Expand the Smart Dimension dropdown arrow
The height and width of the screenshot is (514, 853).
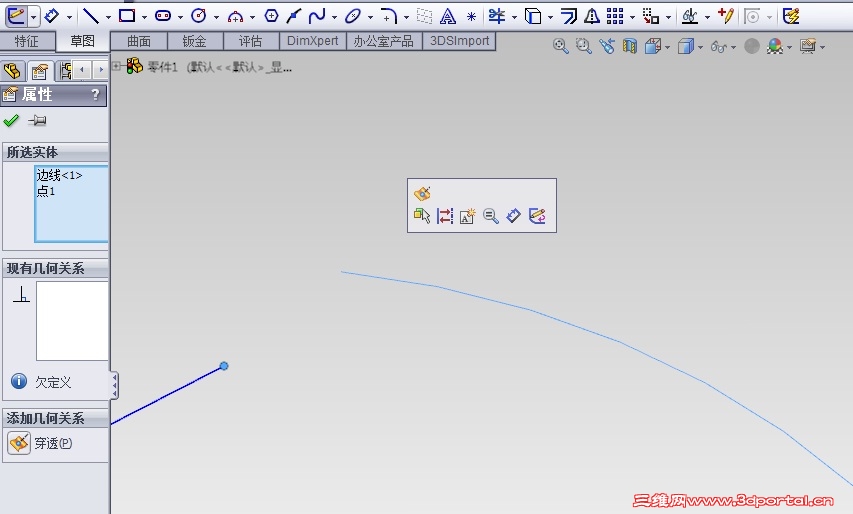[x=70, y=17]
